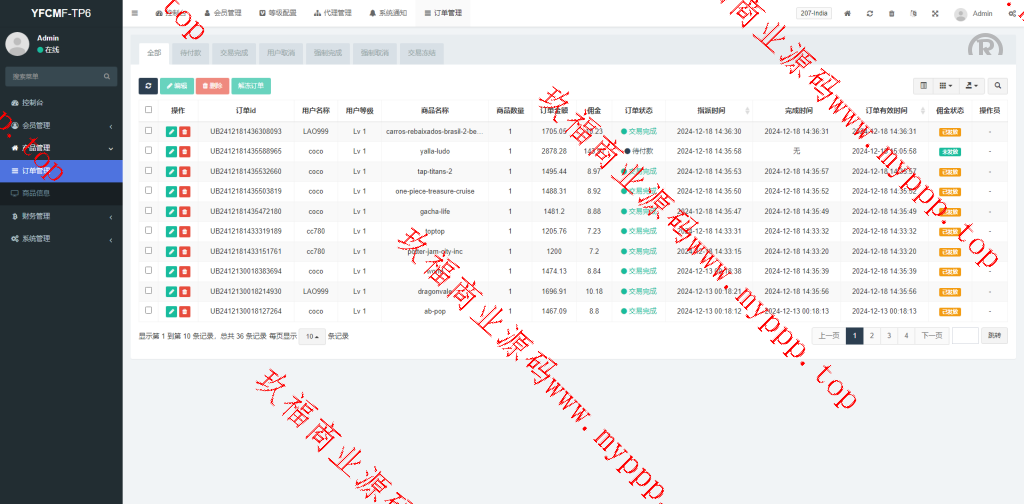1024x504 pixels.
Task: Click the 已发放 commission status badge in first row
Action: 949,131
